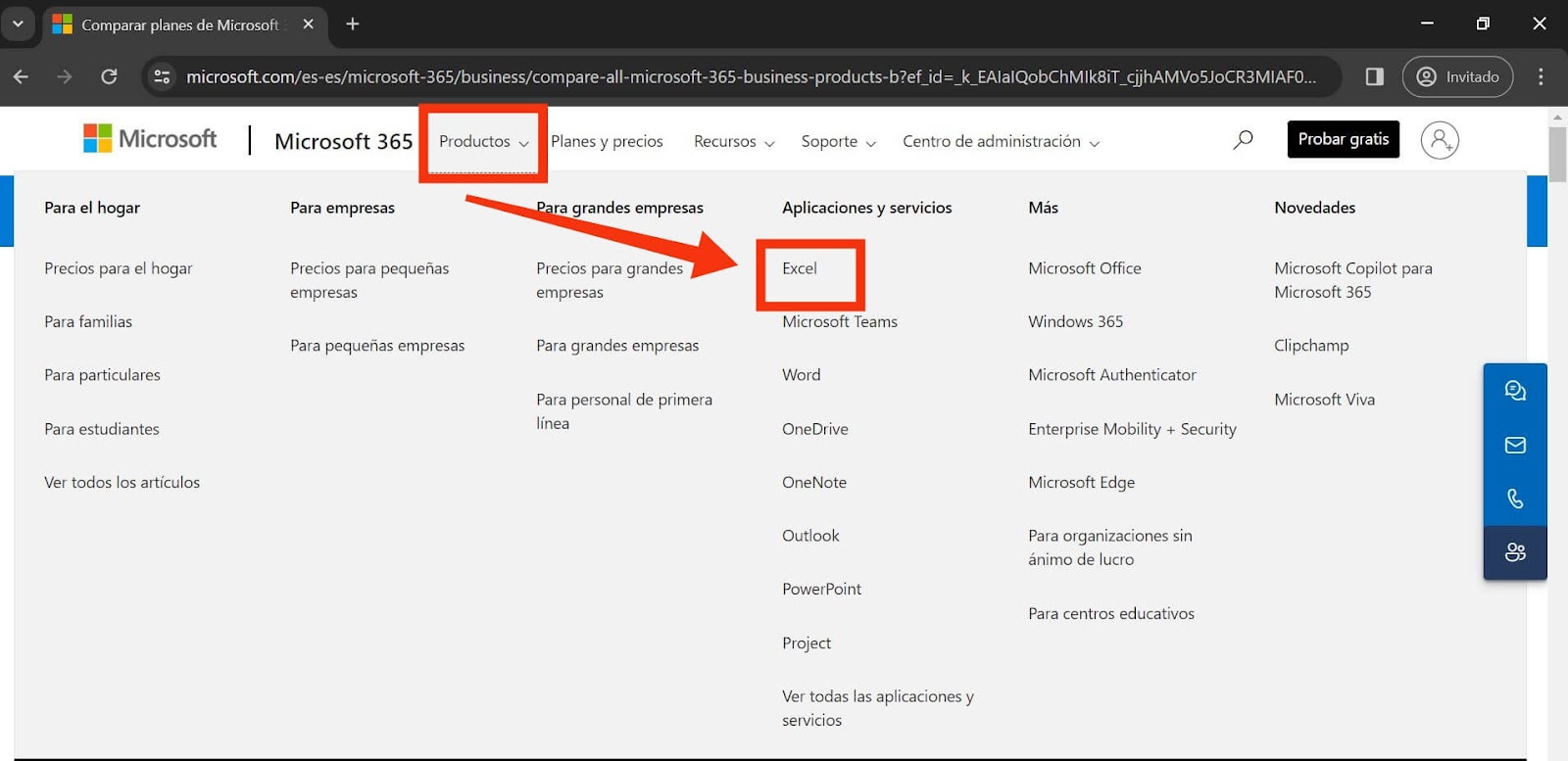Open Para familias link

click(87, 321)
